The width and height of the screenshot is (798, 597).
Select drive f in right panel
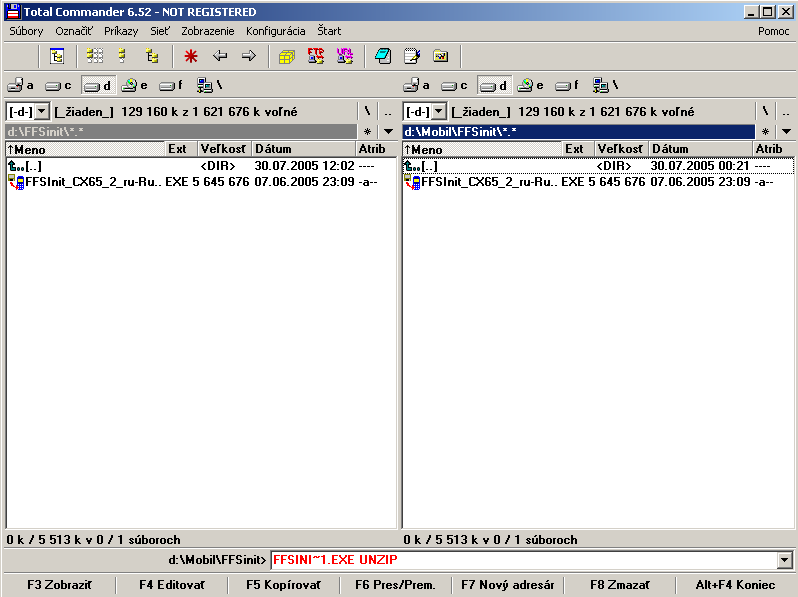(567, 86)
